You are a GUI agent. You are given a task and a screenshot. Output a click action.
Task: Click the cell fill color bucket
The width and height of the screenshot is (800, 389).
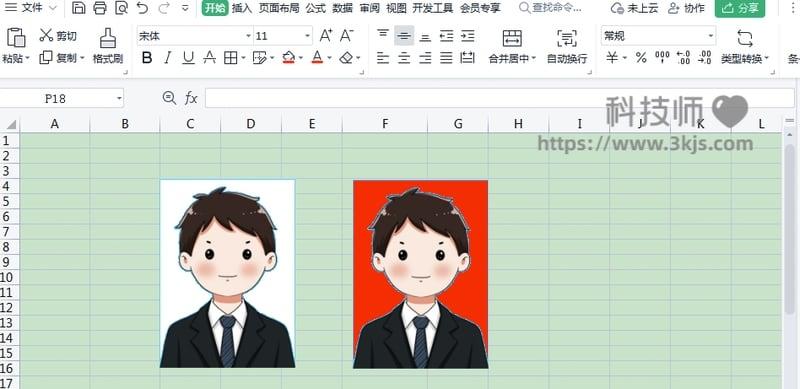(288, 58)
